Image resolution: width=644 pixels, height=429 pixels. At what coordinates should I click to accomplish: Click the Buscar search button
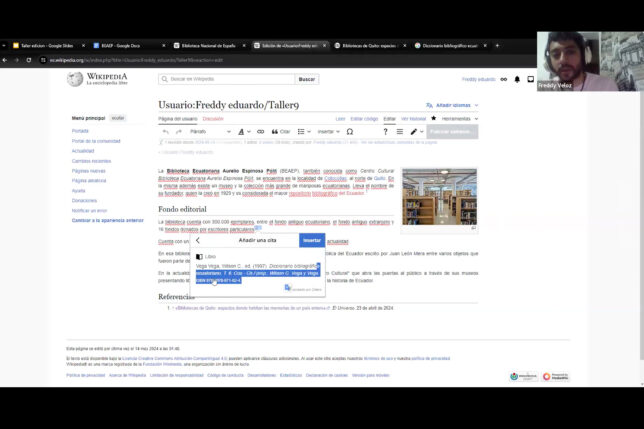tap(306, 79)
